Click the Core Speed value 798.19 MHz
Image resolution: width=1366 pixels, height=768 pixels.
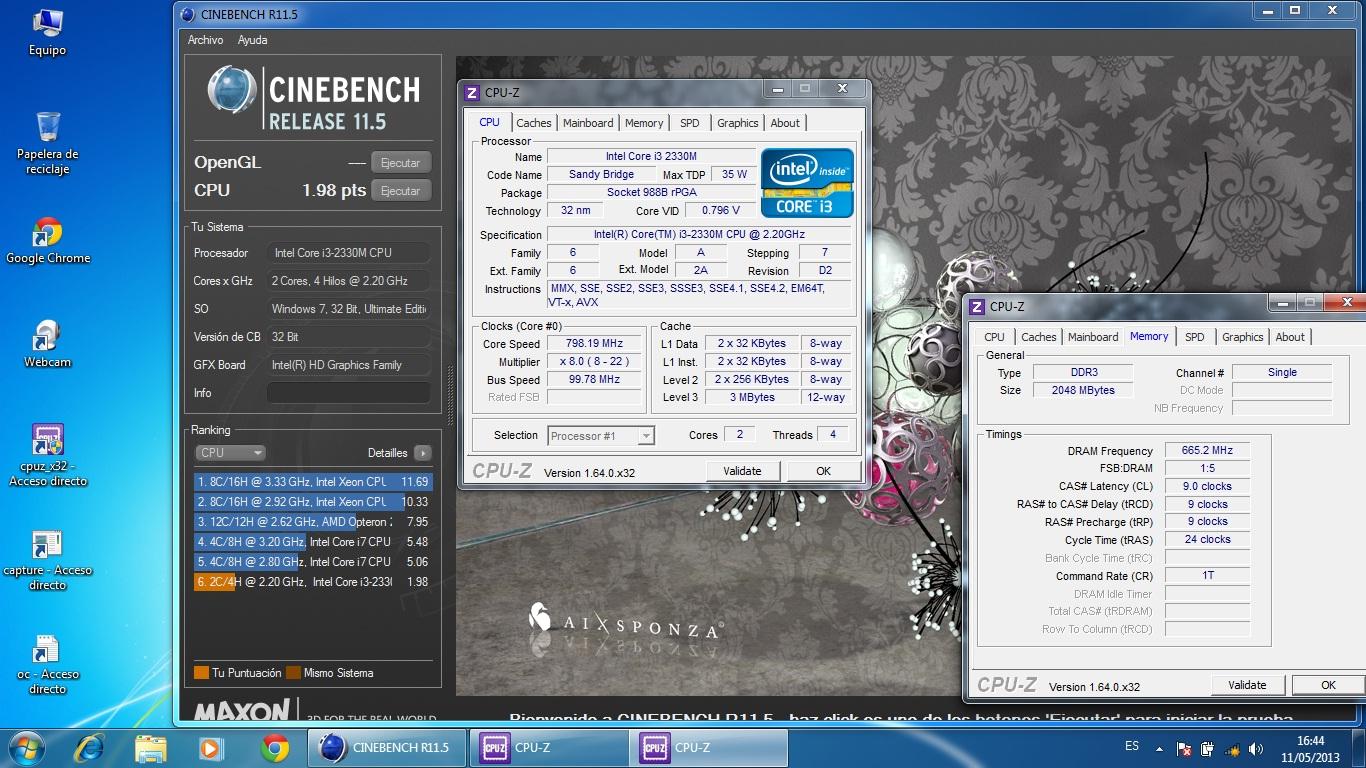point(594,344)
